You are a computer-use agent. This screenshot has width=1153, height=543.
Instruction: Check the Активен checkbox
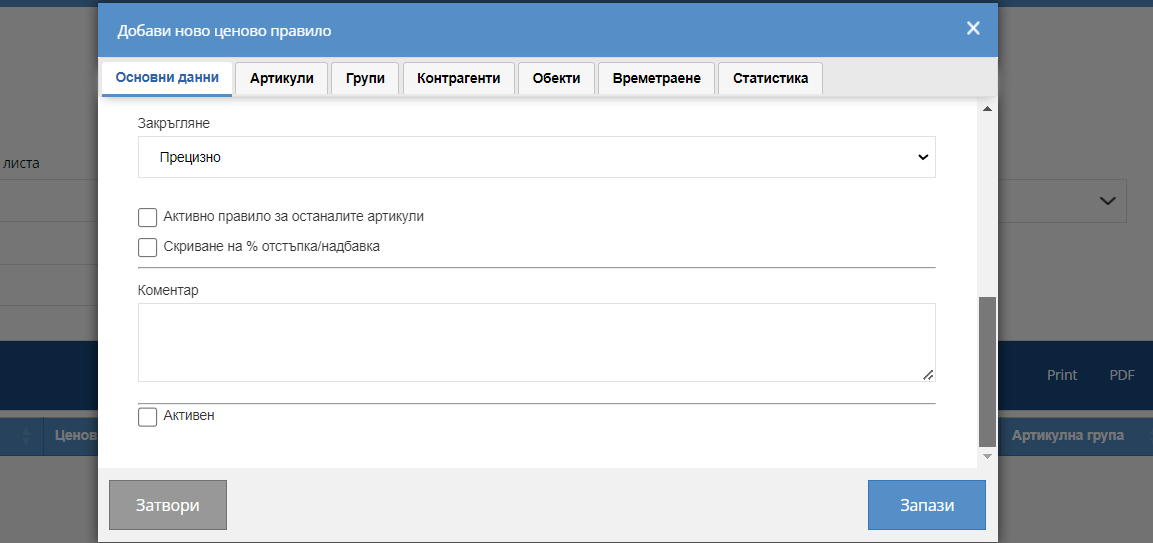148,416
